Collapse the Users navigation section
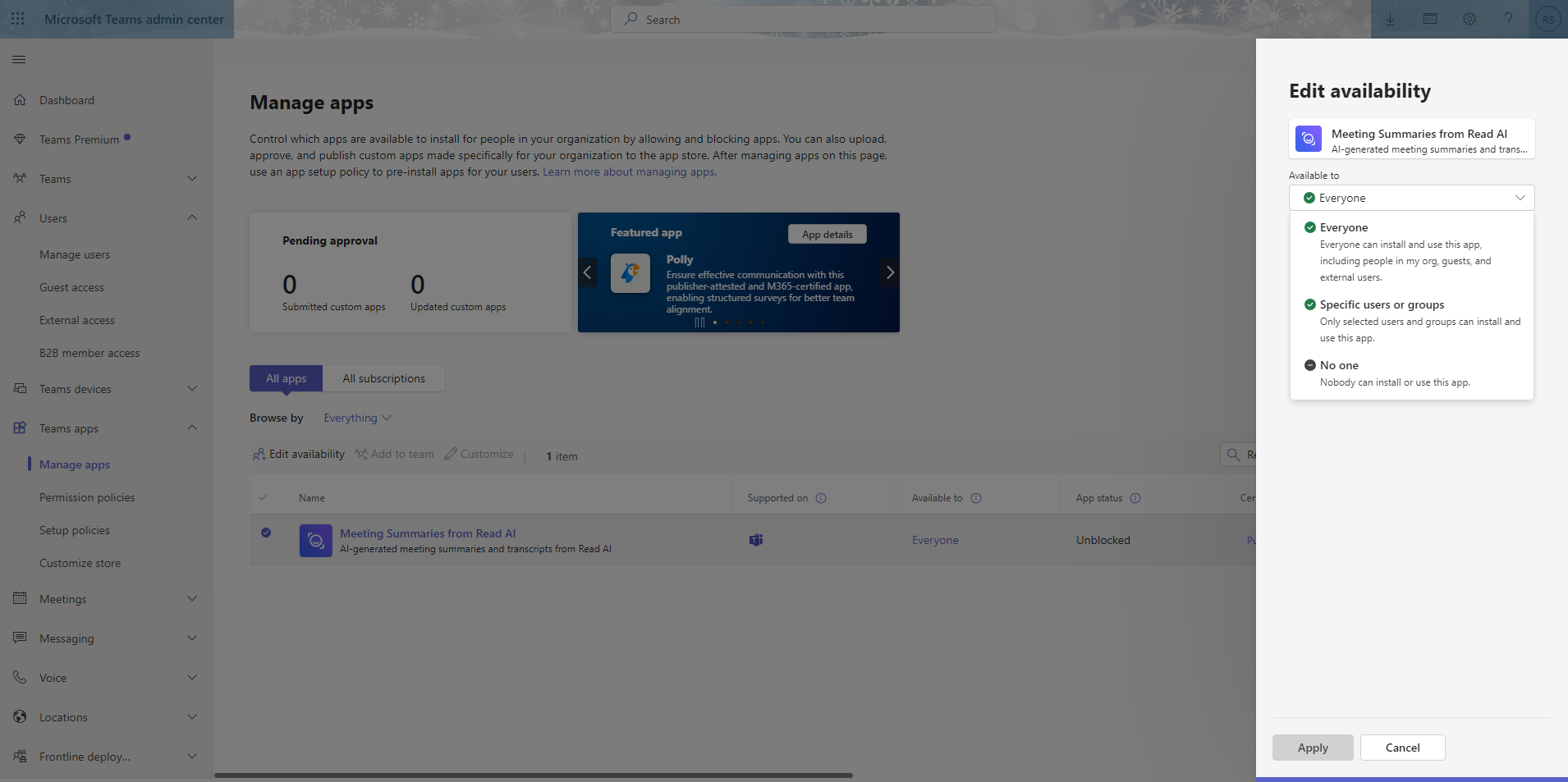 tap(192, 218)
